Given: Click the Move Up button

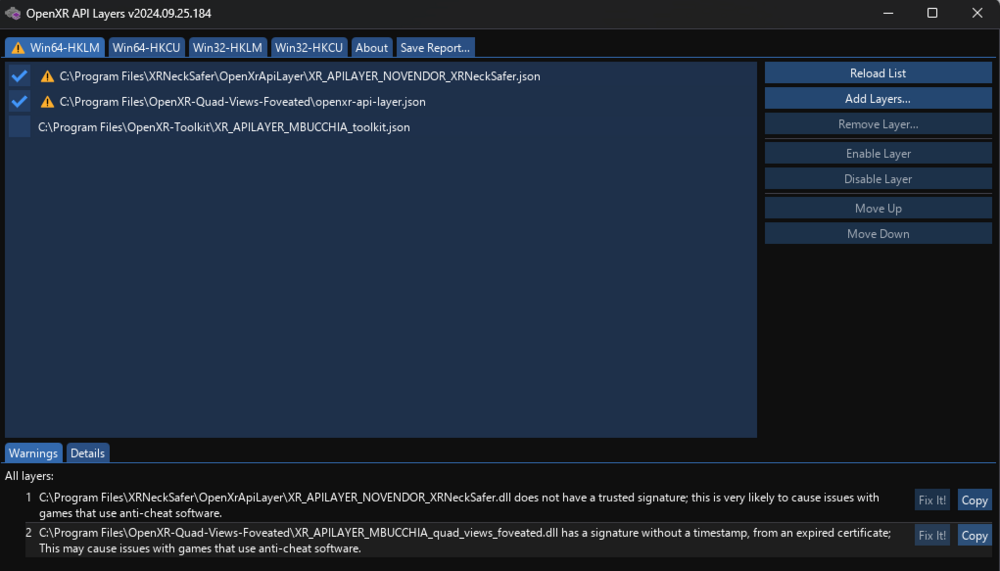Looking at the screenshot, I should tap(878, 208).
